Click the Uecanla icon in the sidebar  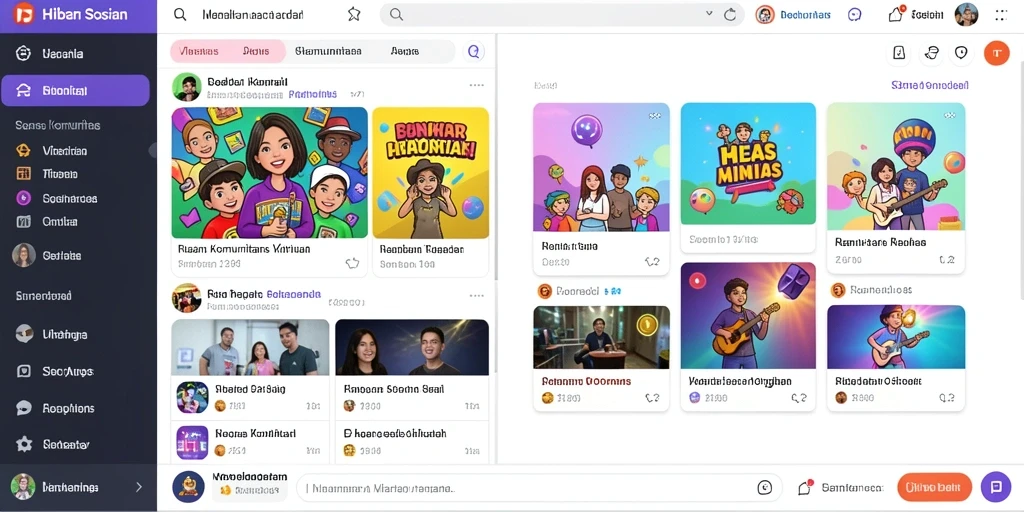click(x=23, y=54)
